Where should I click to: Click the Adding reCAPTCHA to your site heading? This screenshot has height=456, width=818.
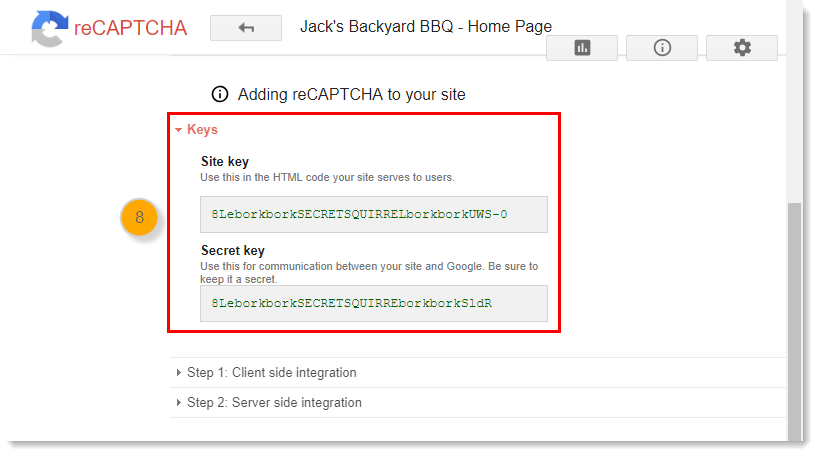351,94
